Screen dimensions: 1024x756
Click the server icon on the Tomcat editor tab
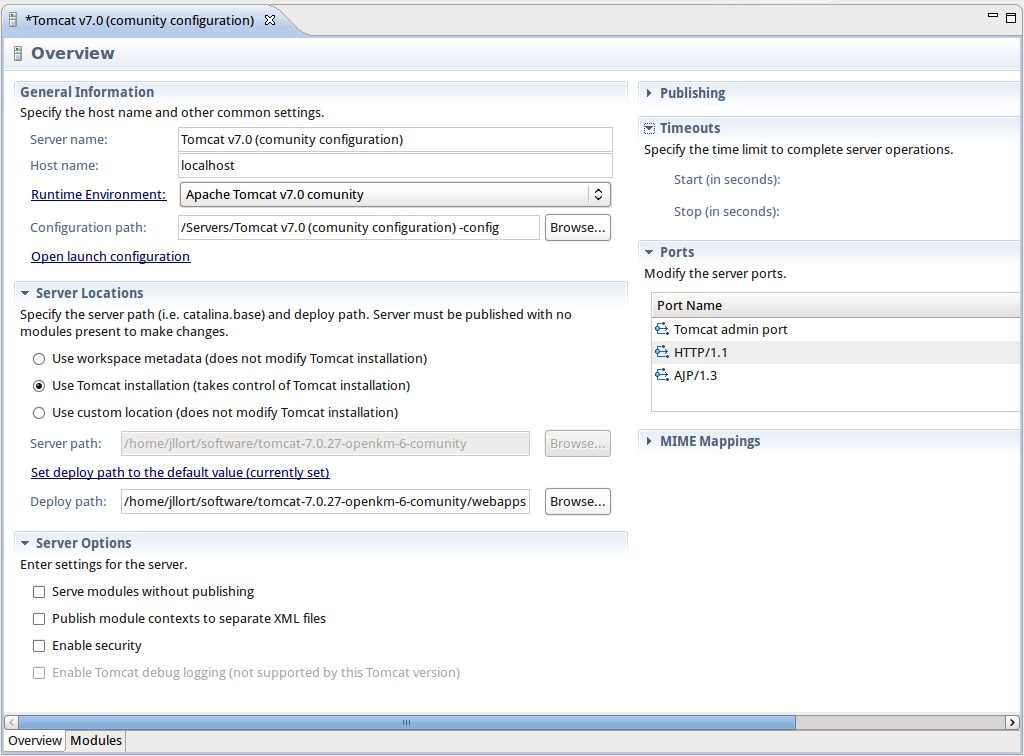(x=12, y=20)
